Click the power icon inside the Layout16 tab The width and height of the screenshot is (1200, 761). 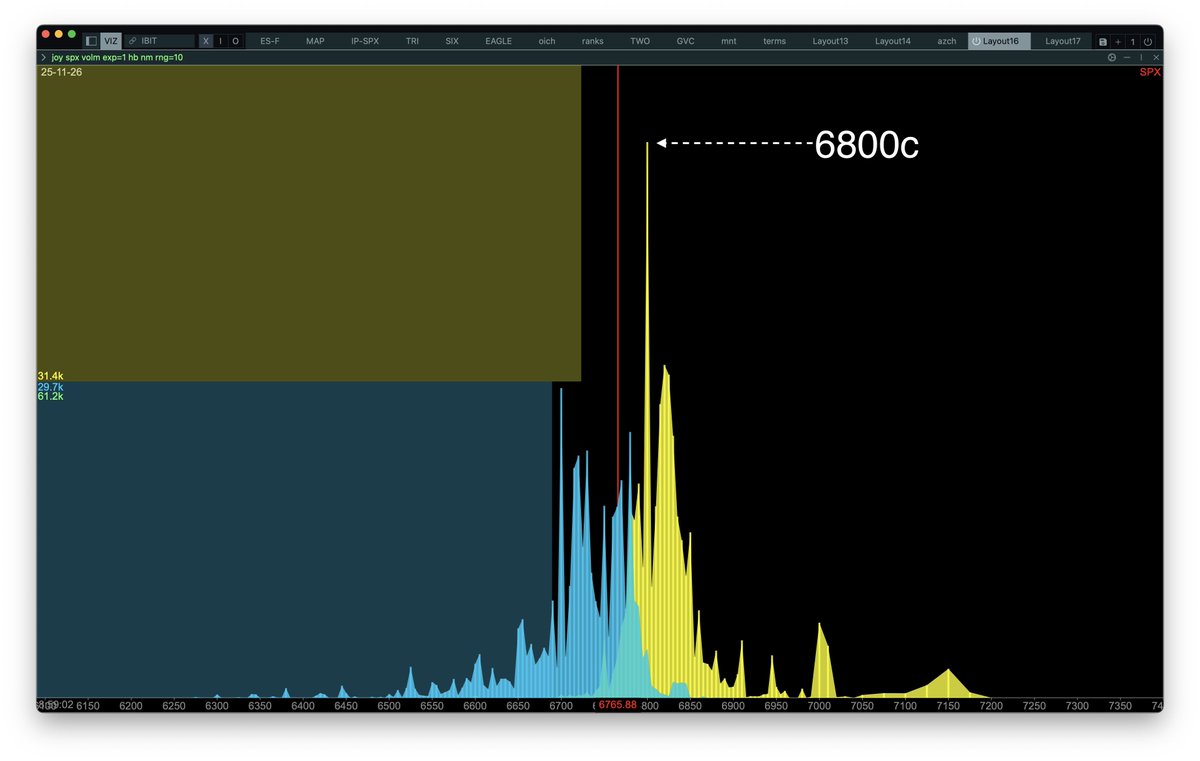click(x=974, y=41)
